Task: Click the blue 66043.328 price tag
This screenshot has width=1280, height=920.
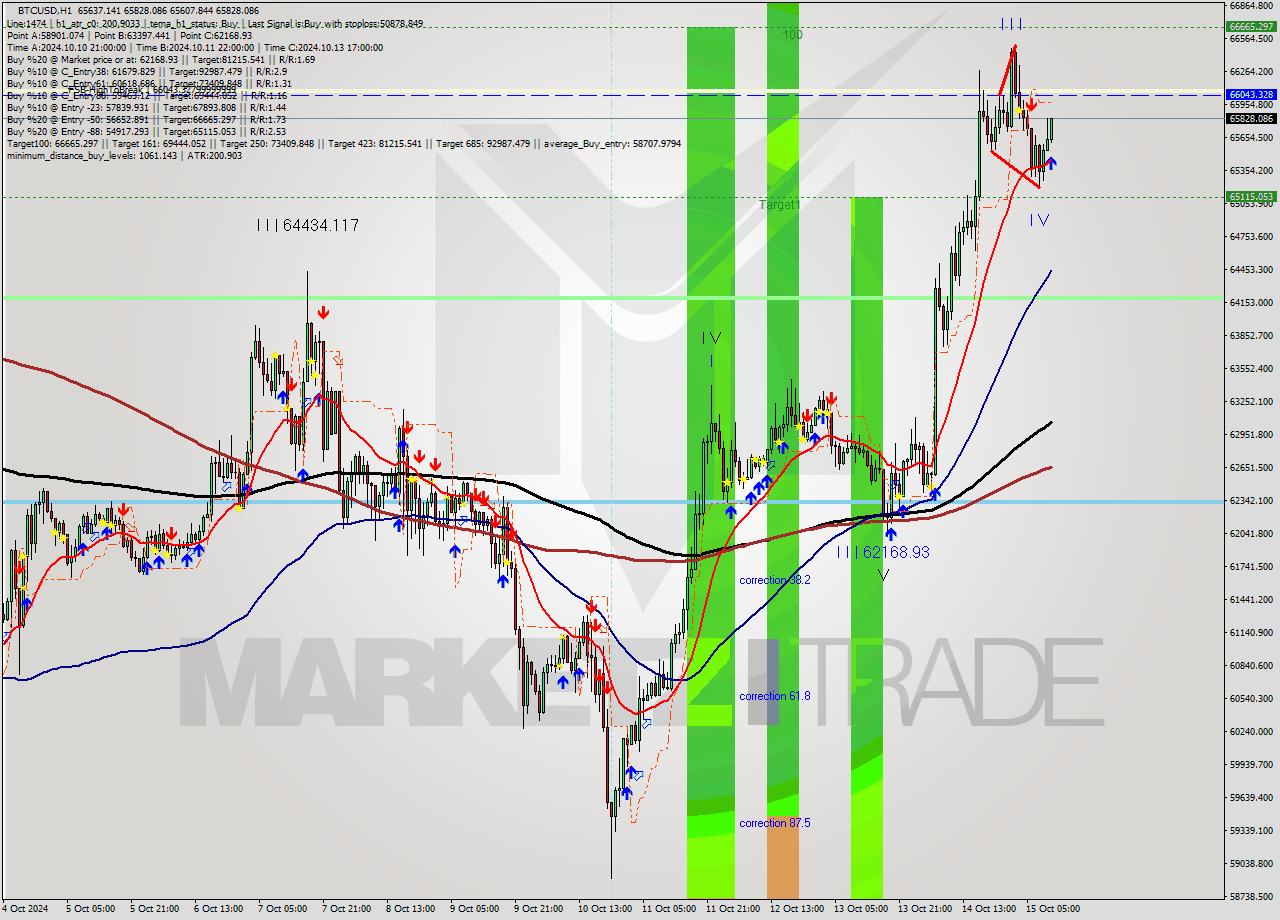Action: [x=1251, y=93]
